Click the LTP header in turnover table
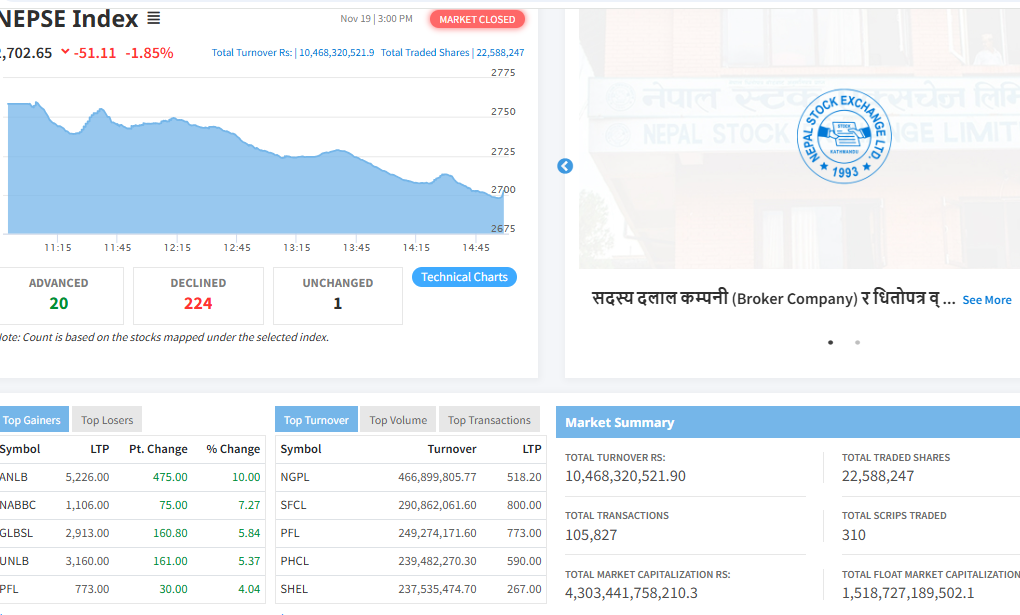The height and width of the screenshot is (615, 1020). point(531,449)
